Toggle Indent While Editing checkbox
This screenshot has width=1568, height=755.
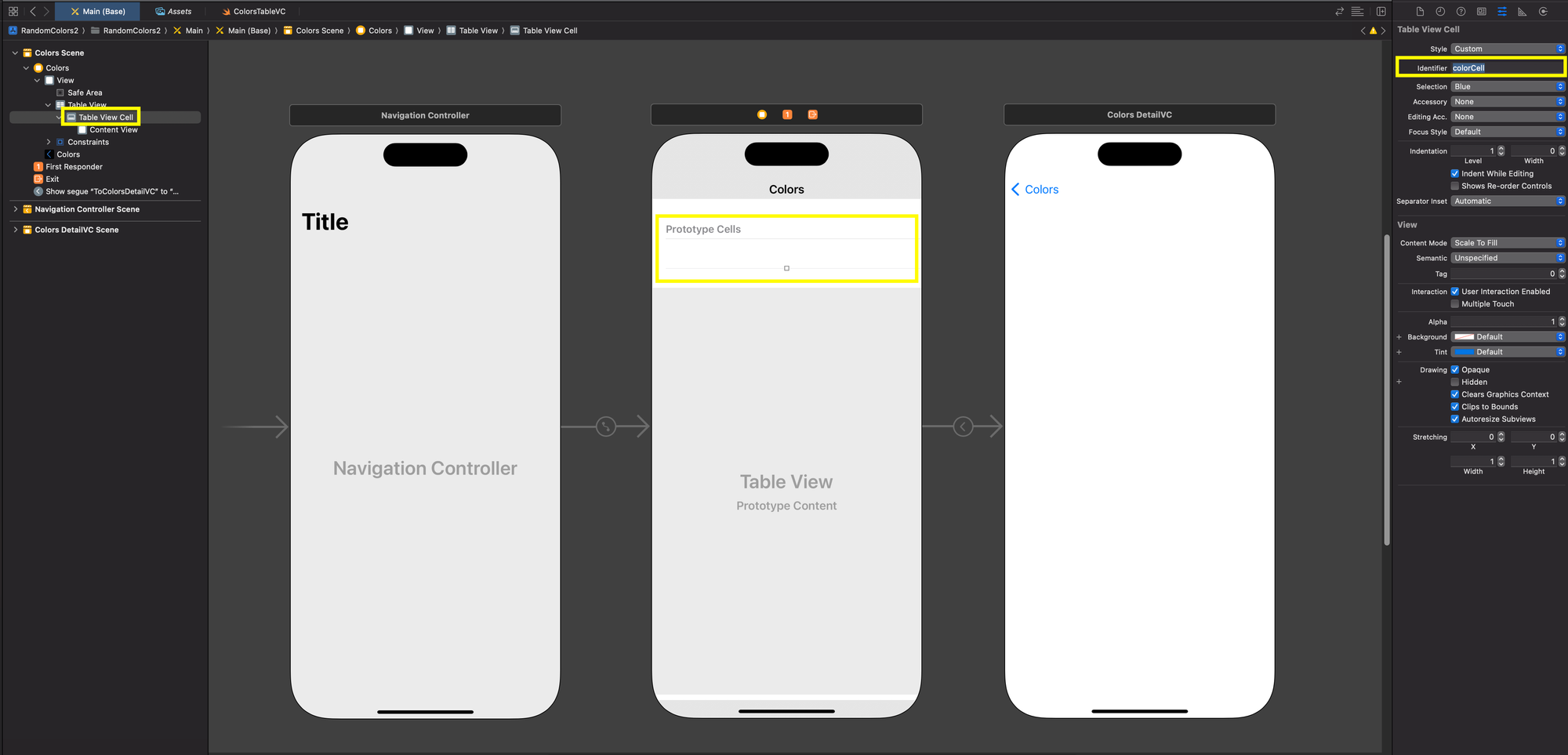pos(1455,173)
